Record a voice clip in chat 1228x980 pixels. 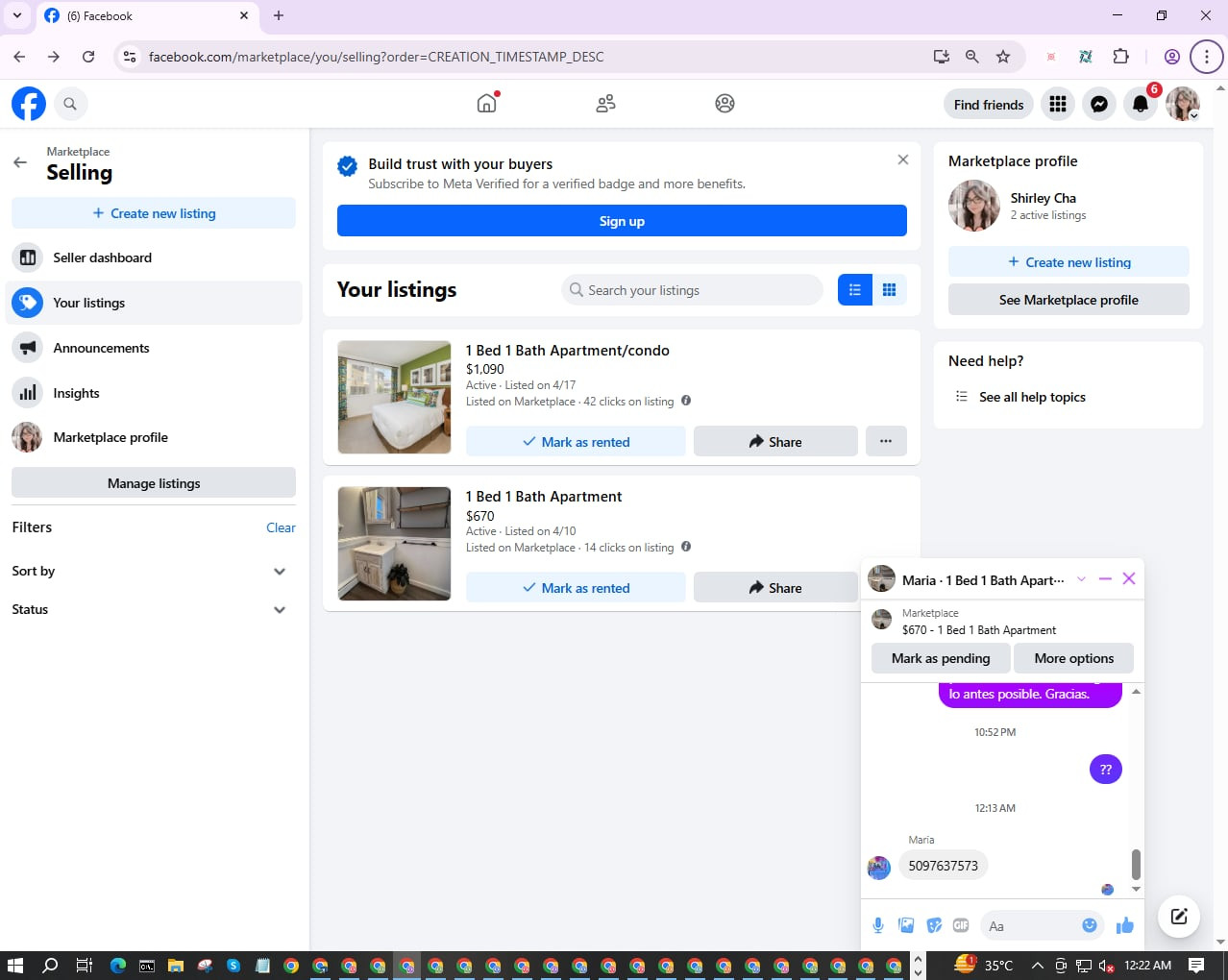[878, 925]
